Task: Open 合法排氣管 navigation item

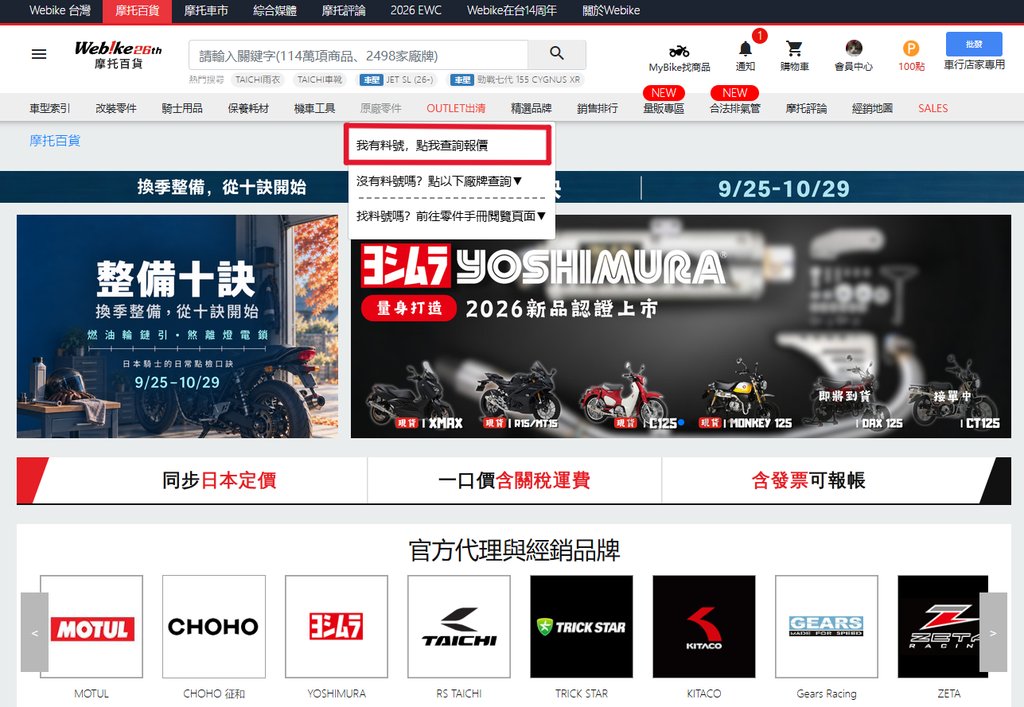Action: [x=735, y=108]
